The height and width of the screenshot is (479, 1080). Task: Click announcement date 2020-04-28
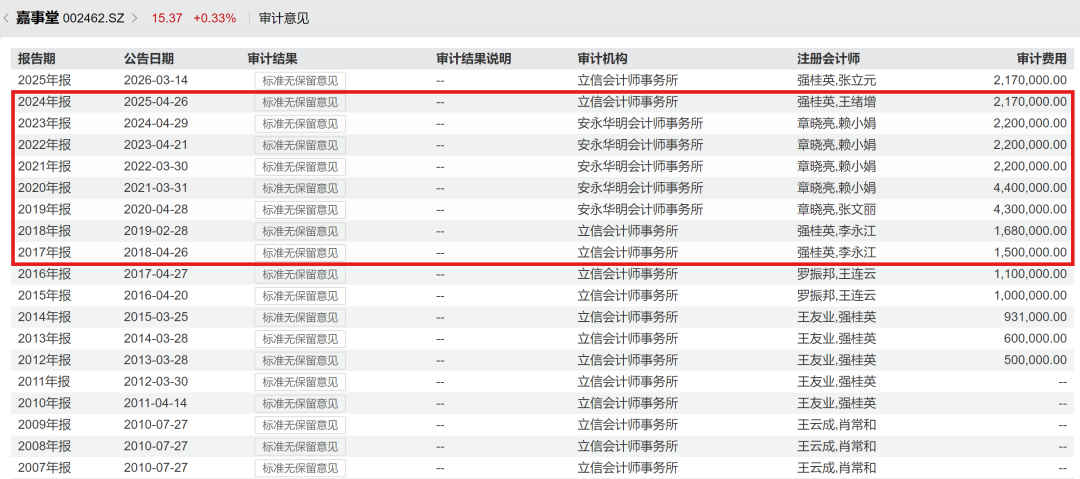point(156,209)
